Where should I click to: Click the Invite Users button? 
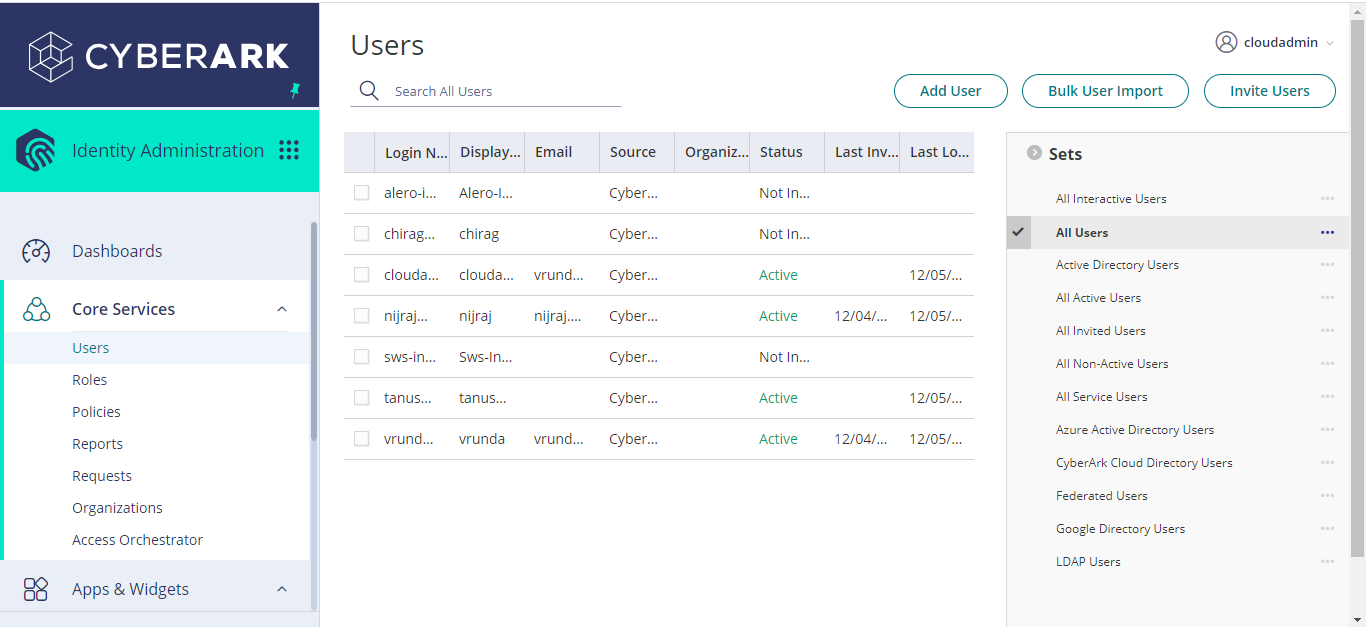point(1270,91)
